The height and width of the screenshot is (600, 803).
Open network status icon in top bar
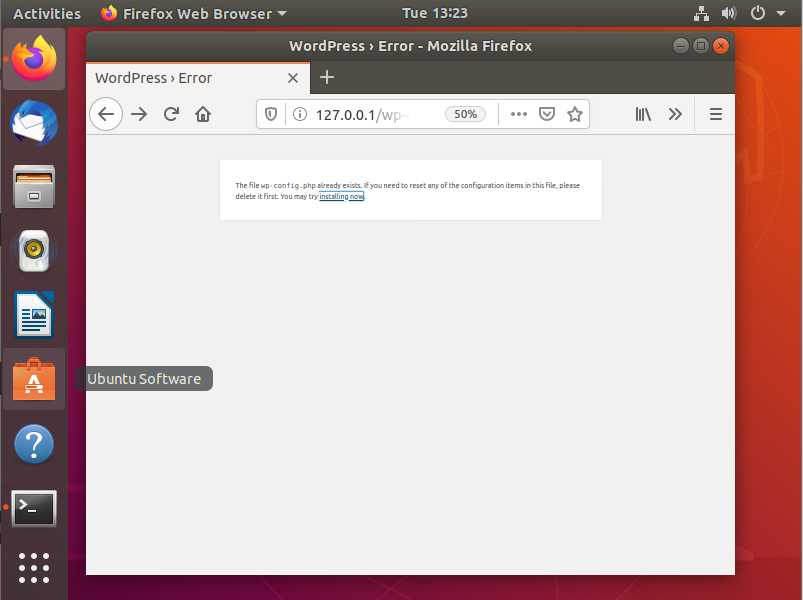702,13
